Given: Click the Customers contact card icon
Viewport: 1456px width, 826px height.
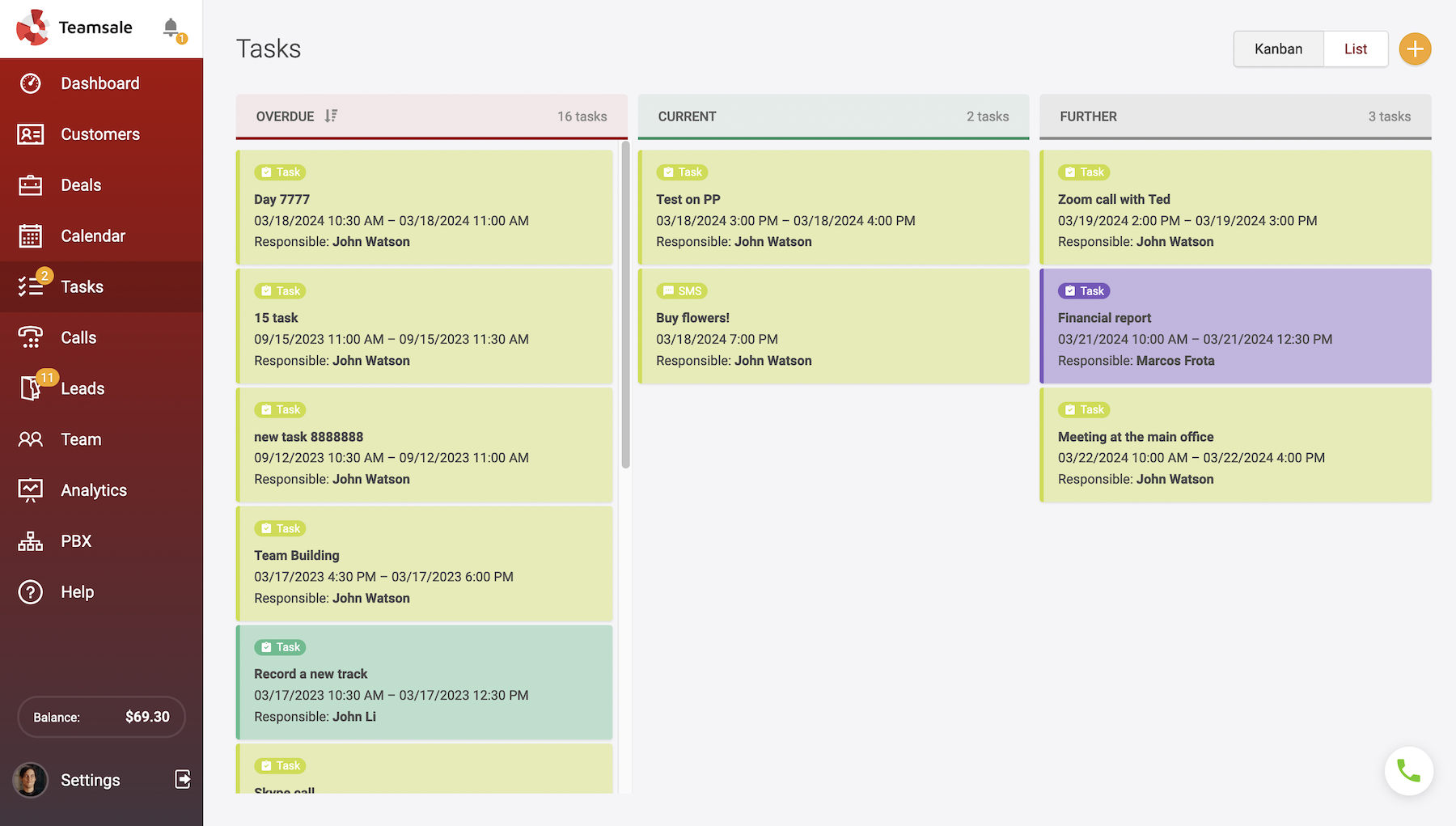Looking at the screenshot, I should point(31,134).
